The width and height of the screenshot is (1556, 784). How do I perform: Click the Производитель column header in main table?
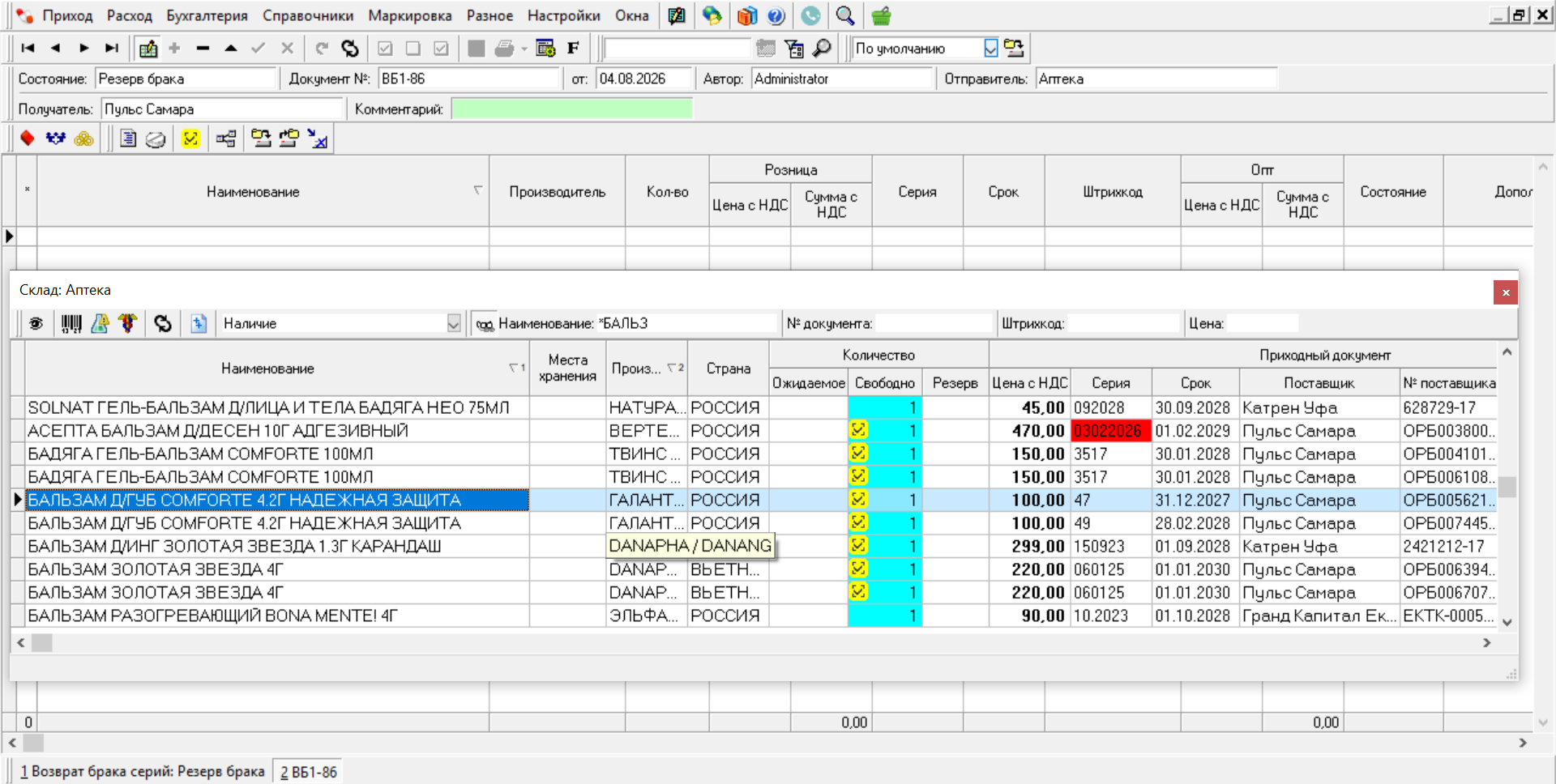click(557, 192)
